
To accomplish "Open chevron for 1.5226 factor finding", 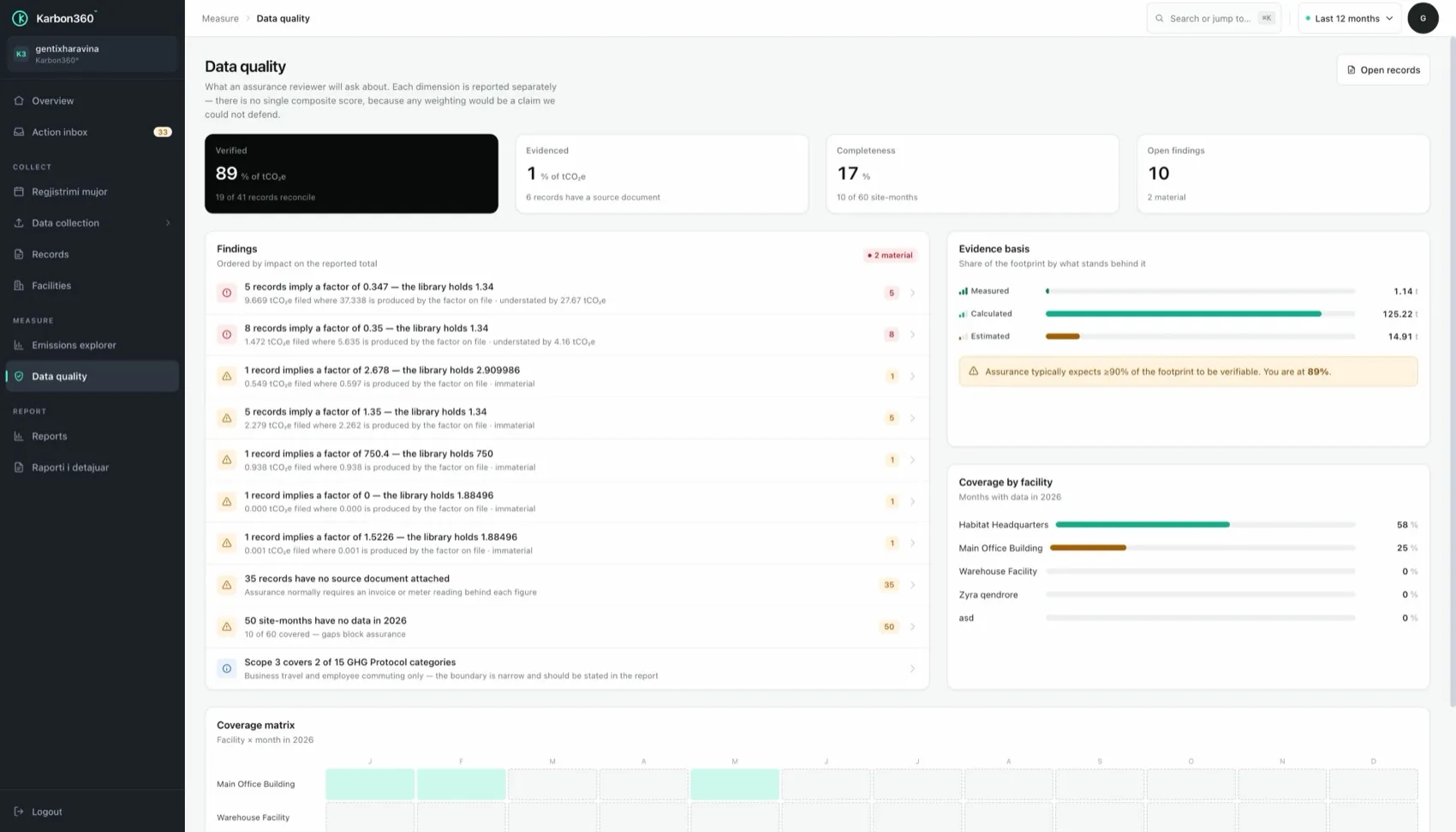I will tap(912, 543).
